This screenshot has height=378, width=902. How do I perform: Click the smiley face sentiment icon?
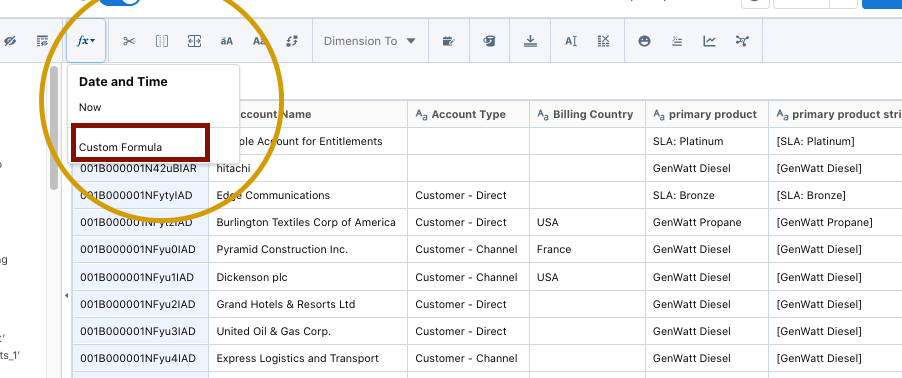pos(644,41)
